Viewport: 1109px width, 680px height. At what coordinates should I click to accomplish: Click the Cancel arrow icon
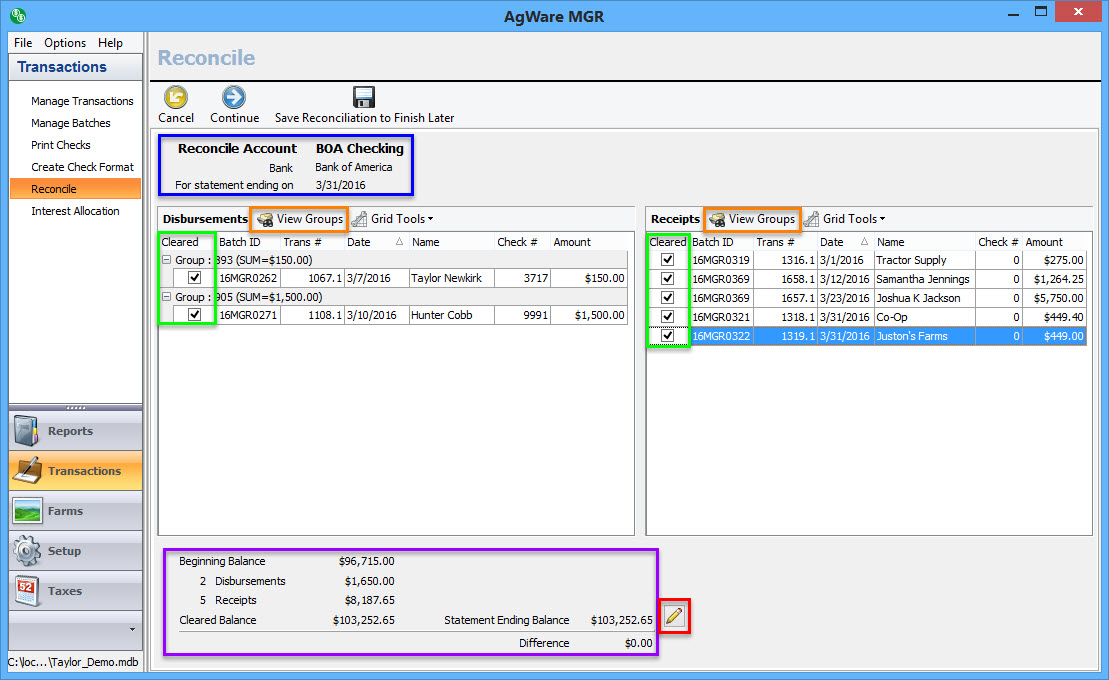176,97
